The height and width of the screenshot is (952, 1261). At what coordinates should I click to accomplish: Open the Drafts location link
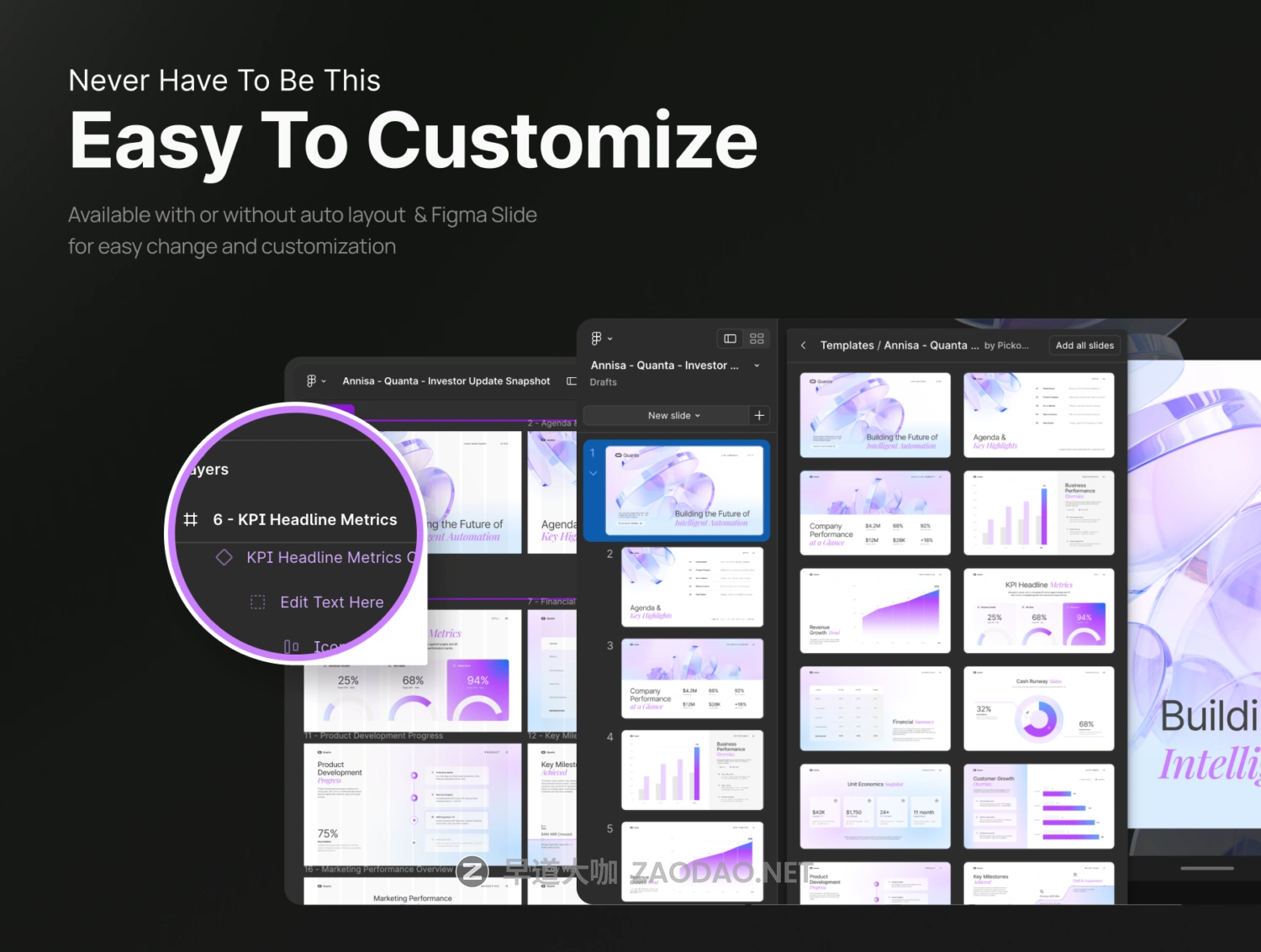click(603, 382)
